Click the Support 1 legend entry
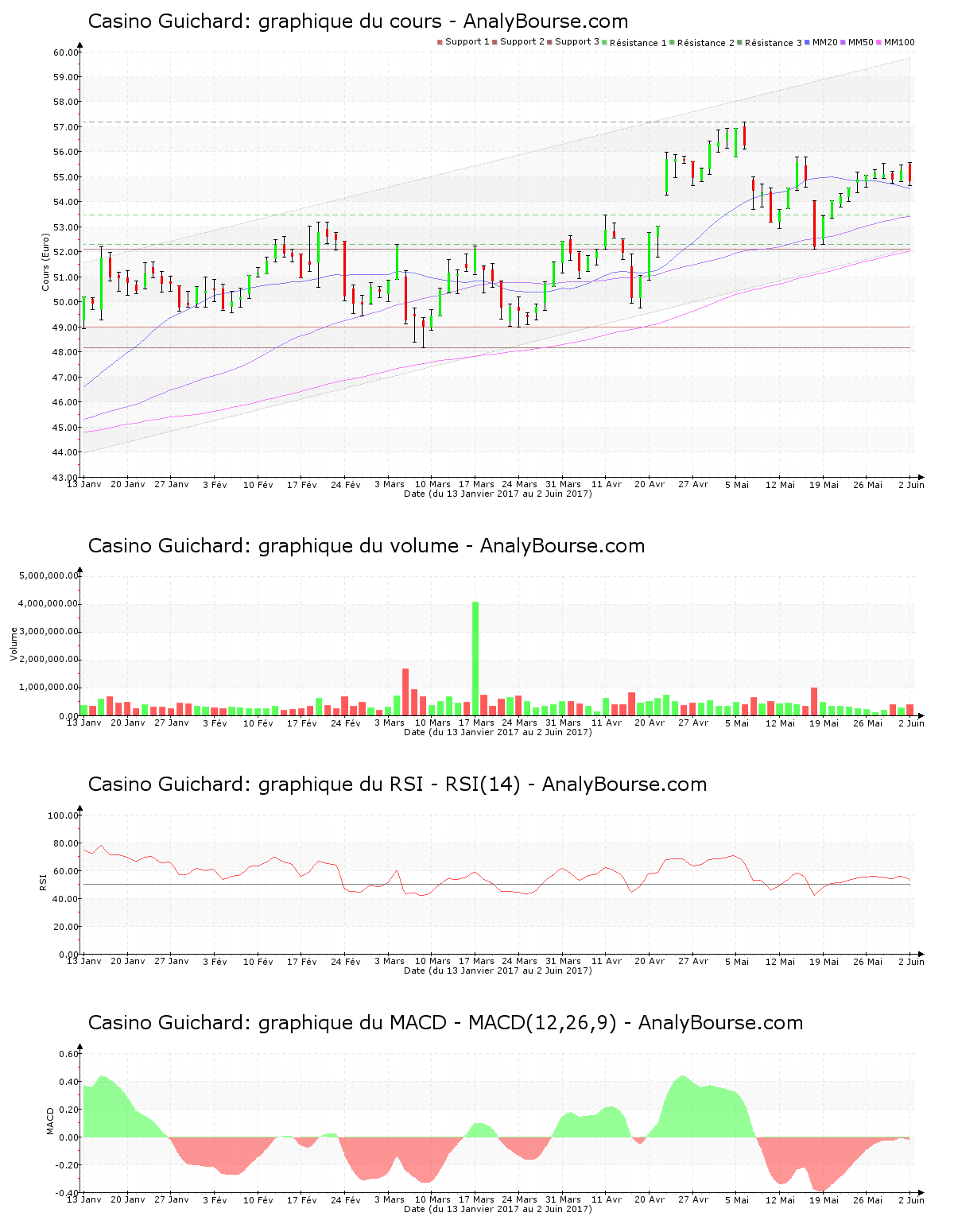The image size is (954, 1232). [463, 41]
